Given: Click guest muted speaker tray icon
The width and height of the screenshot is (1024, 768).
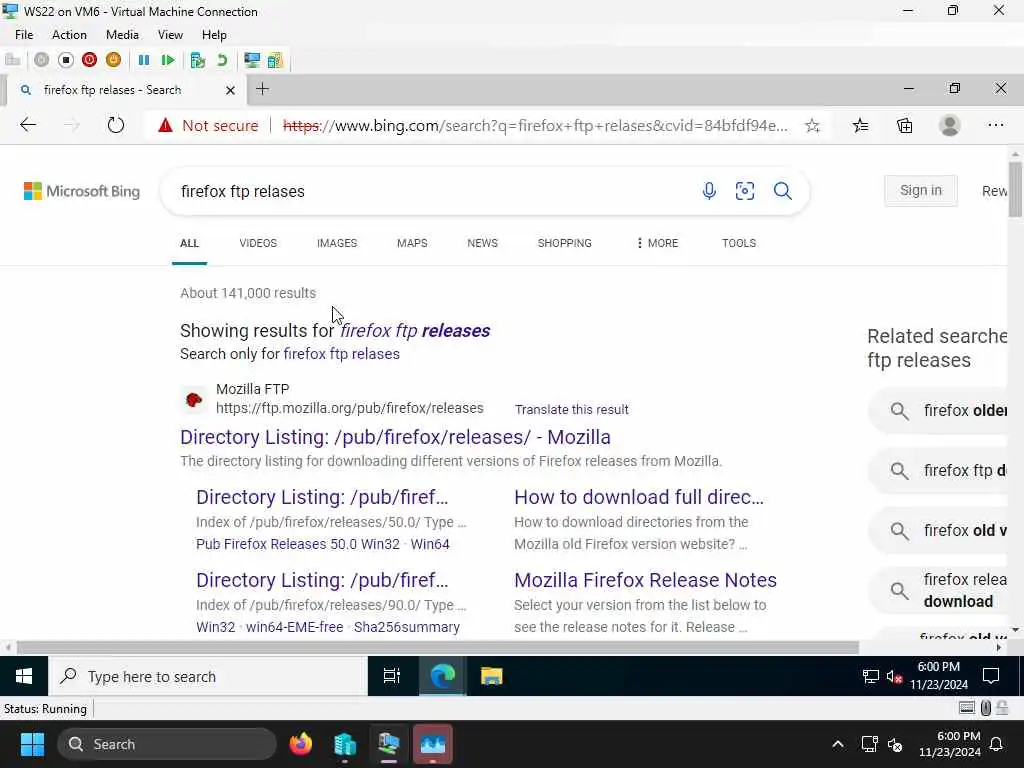Looking at the screenshot, I should tap(894, 677).
